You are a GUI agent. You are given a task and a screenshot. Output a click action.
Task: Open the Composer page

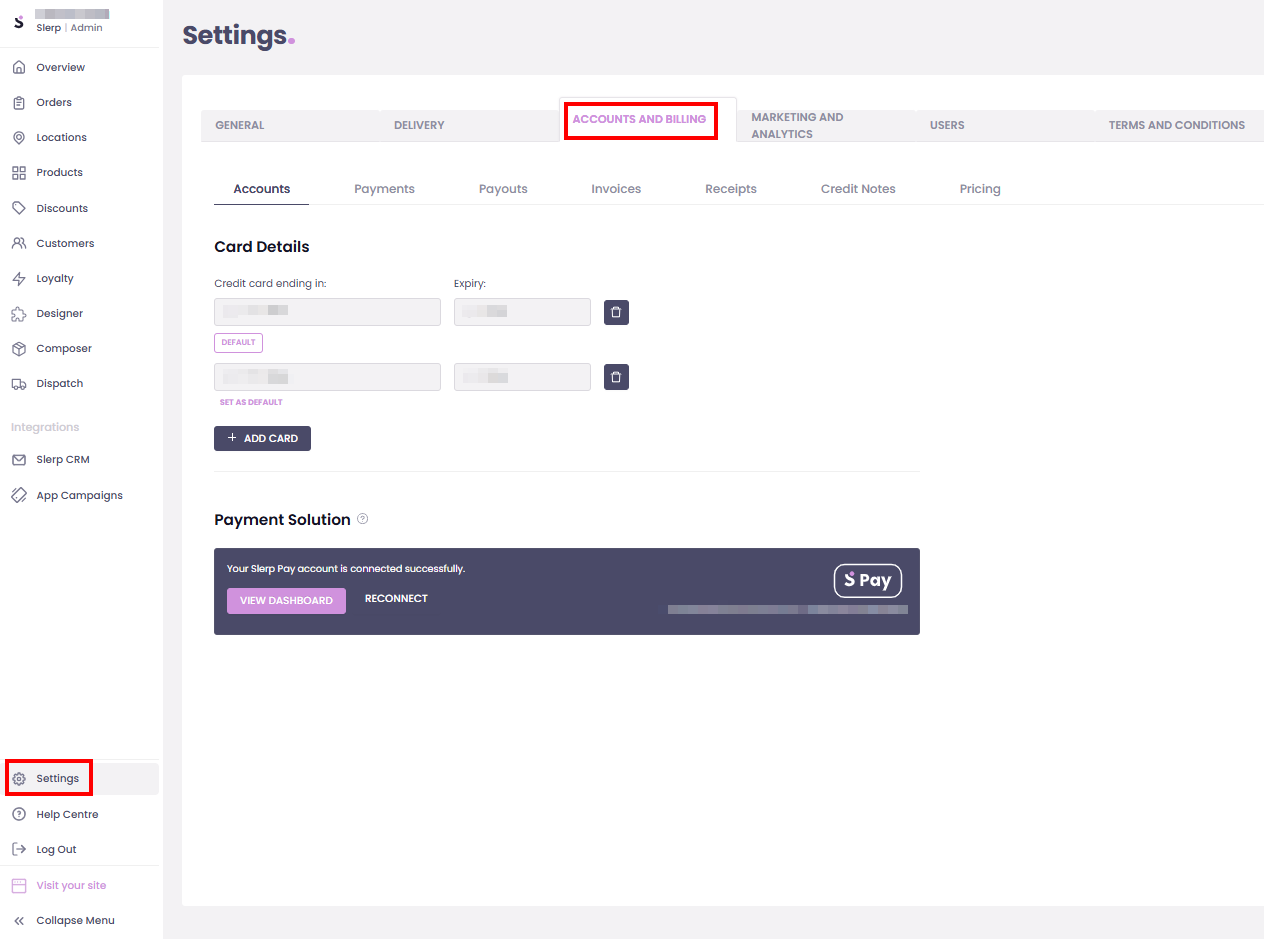pyautogui.click(x=63, y=348)
